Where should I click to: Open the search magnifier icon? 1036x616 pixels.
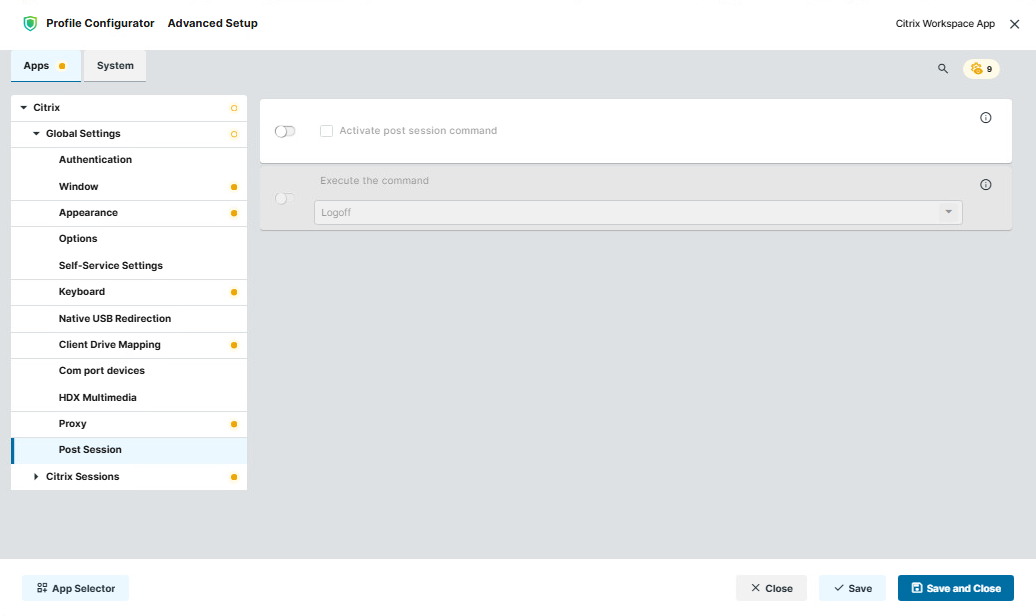(x=943, y=69)
